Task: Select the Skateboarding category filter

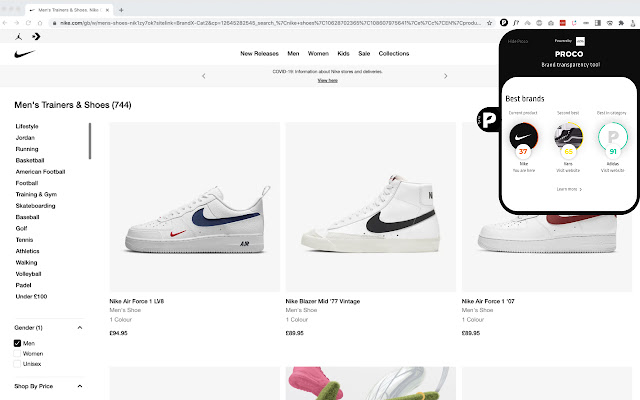Action: pyautogui.click(x=35, y=206)
